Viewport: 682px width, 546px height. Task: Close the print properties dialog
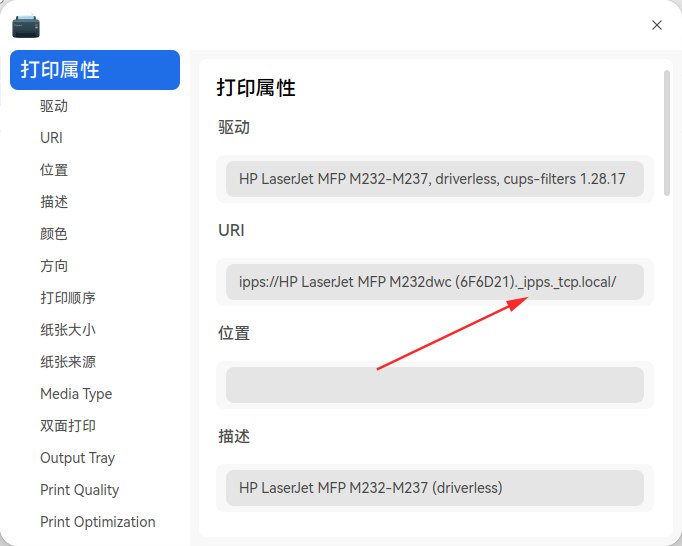click(657, 25)
